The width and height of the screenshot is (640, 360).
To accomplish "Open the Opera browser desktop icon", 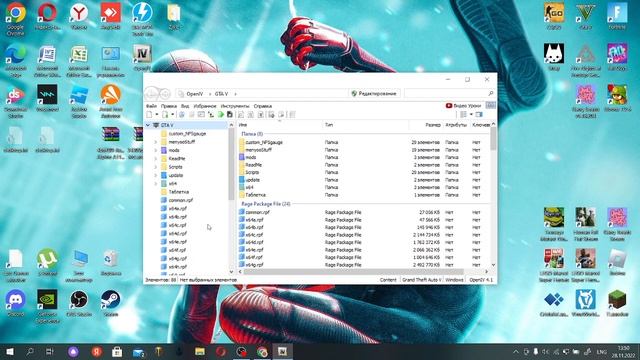I will (x=47, y=16).
